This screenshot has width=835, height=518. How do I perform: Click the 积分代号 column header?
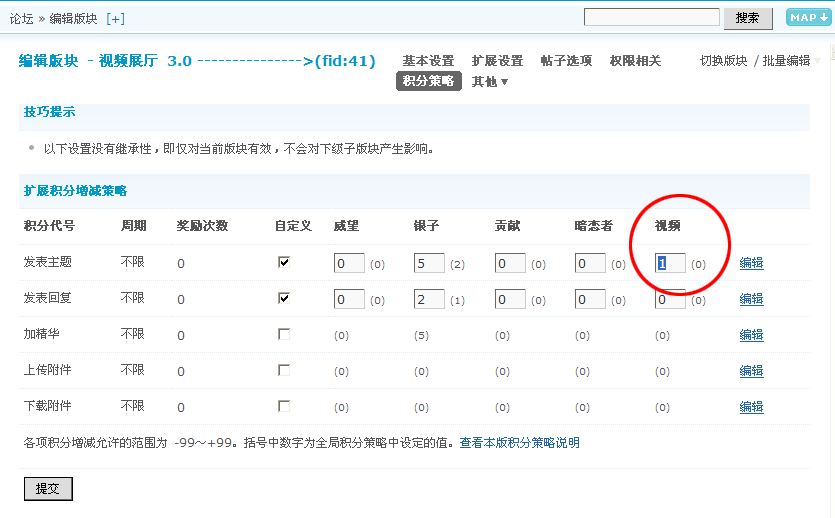point(50,226)
